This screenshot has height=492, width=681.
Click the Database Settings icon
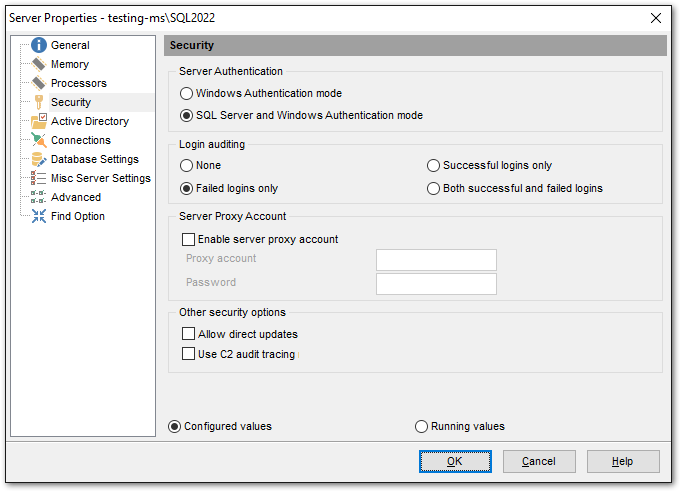coord(39,159)
